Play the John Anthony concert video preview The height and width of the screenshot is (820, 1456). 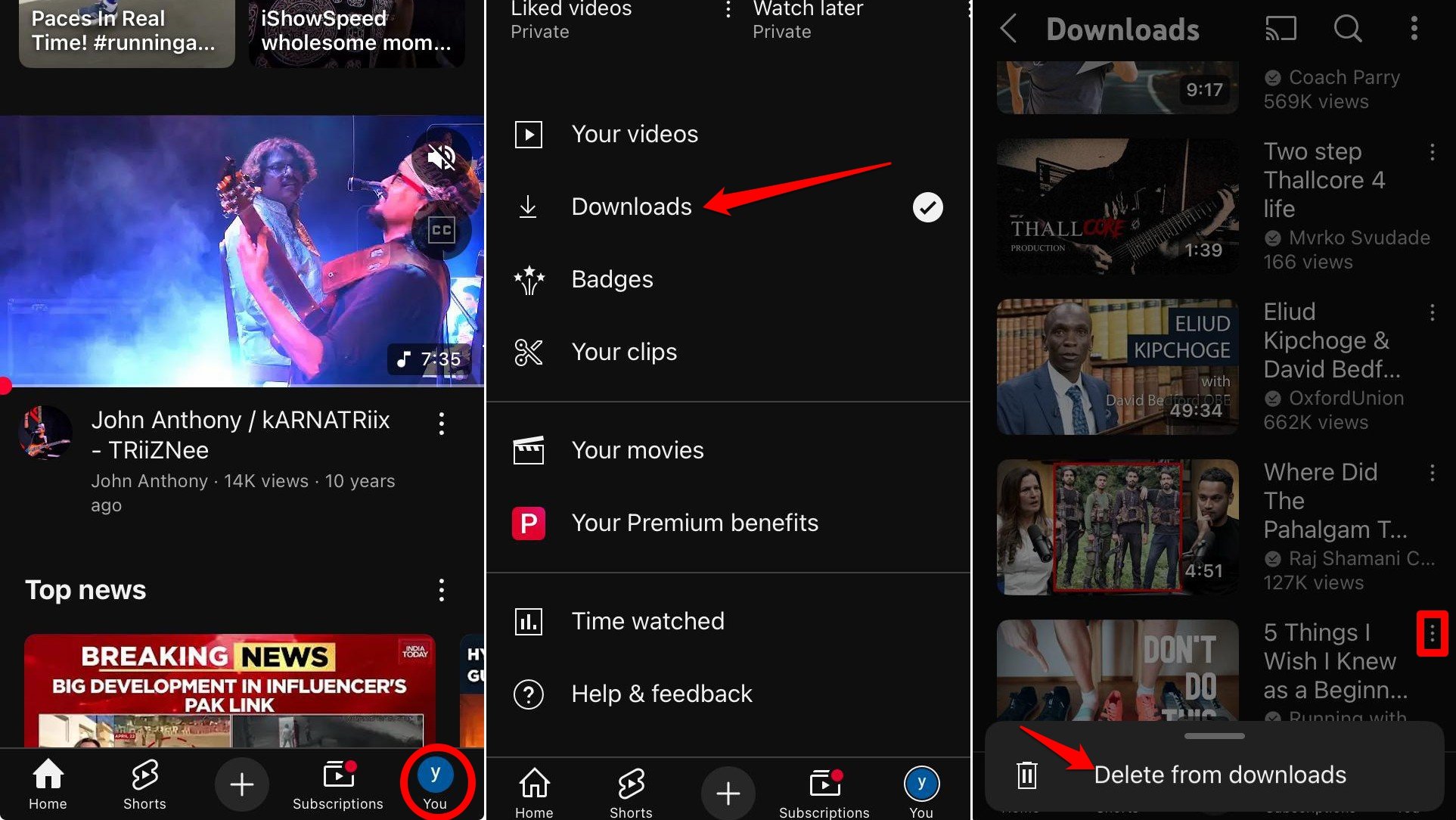242,251
